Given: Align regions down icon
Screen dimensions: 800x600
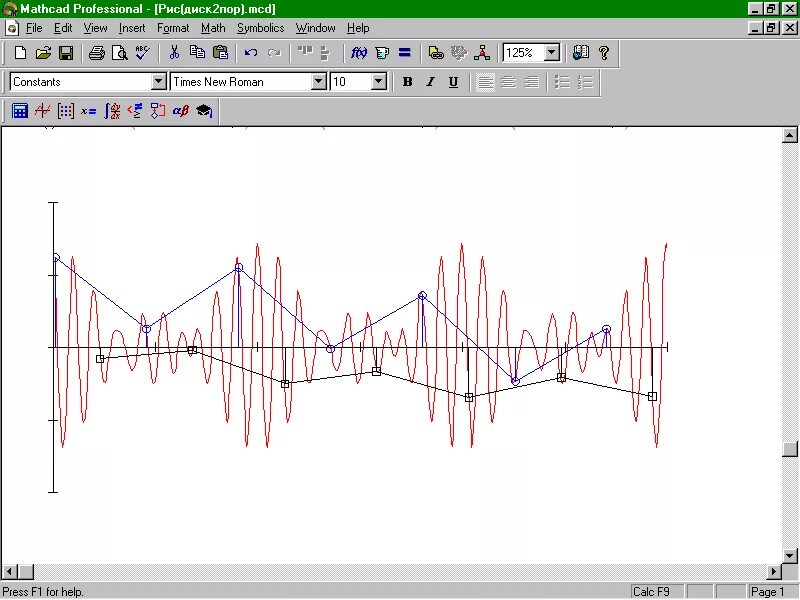Looking at the screenshot, I should [326, 53].
